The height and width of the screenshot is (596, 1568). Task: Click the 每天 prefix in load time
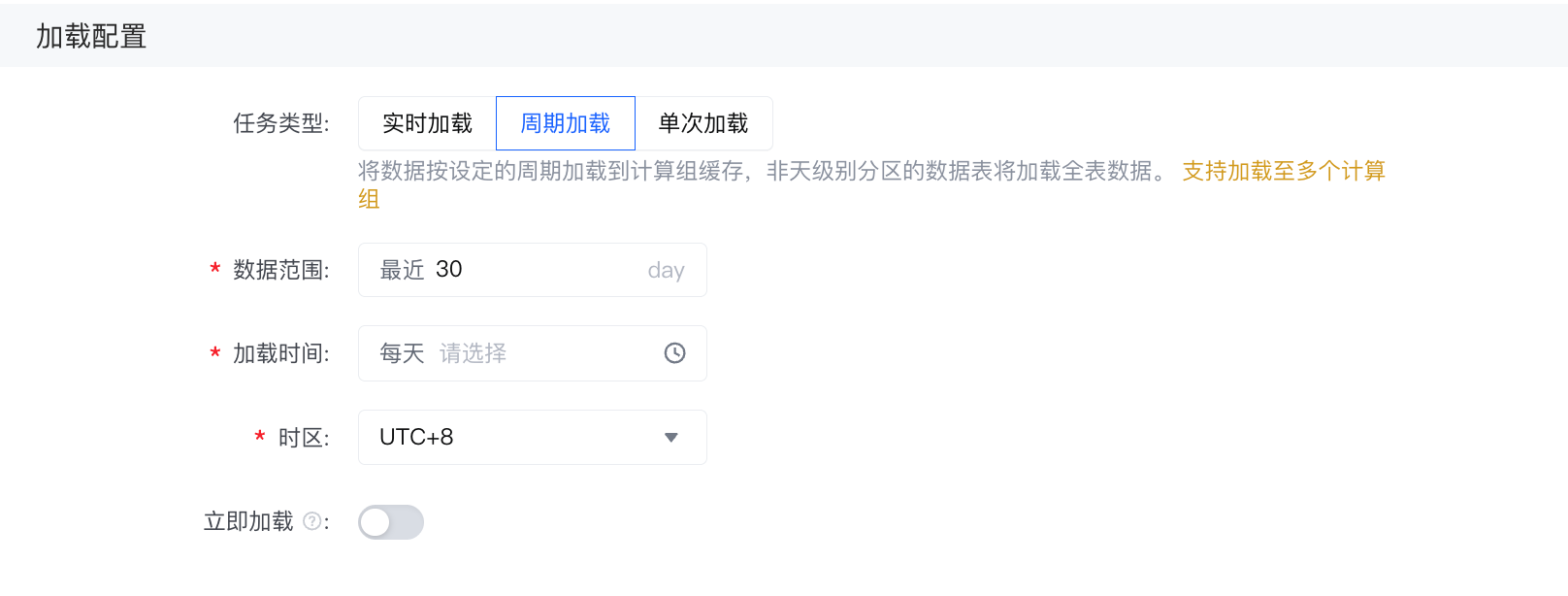[402, 353]
